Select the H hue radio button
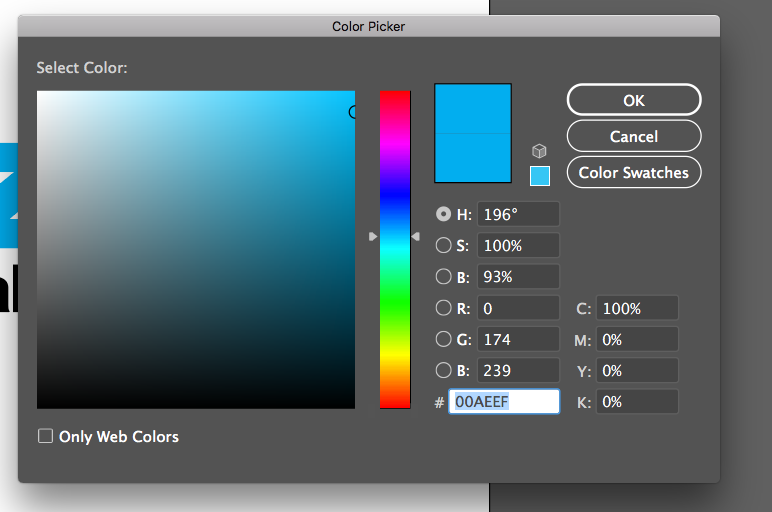 click(444, 214)
